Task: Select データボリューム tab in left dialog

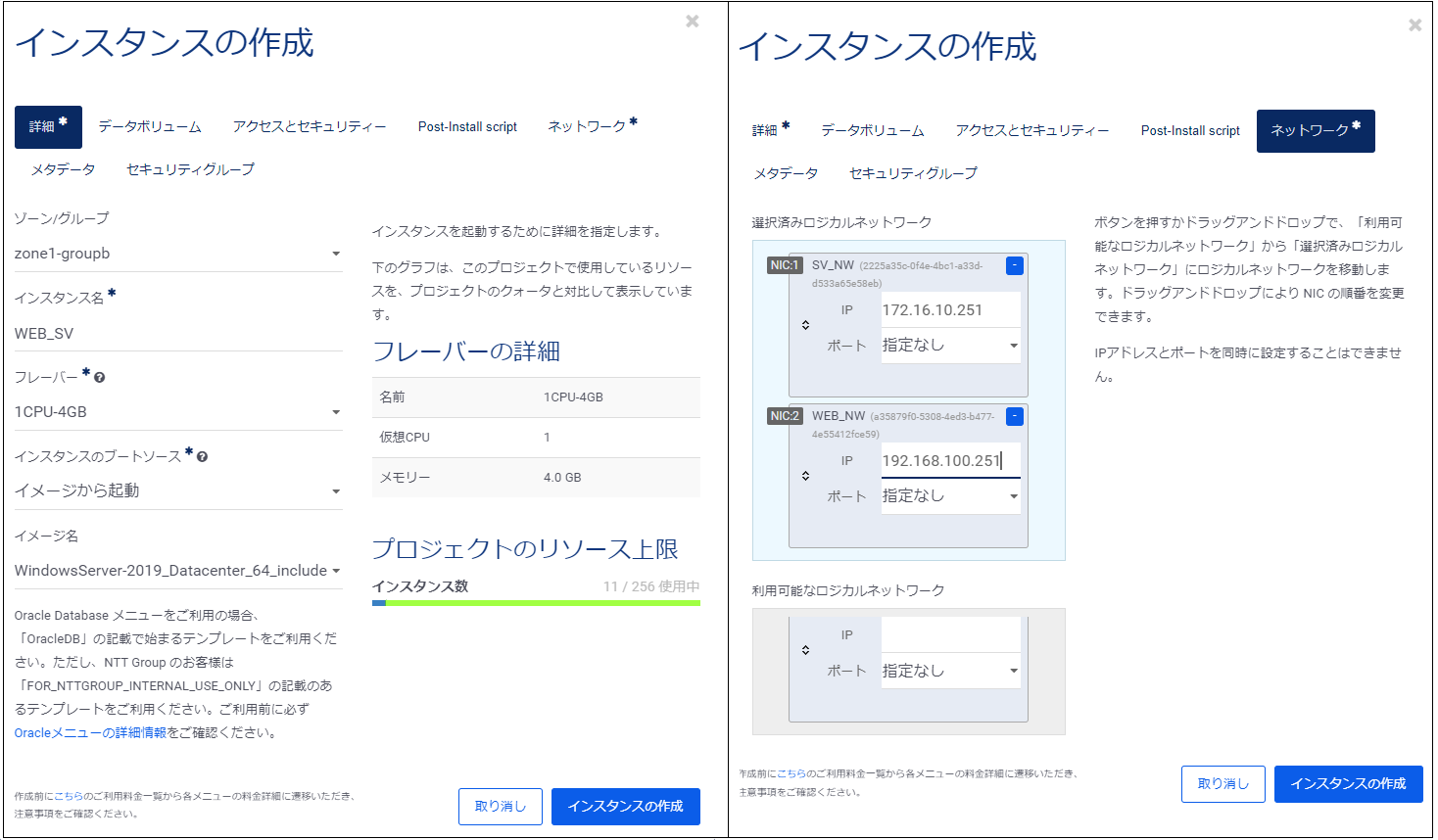Action: (x=150, y=127)
